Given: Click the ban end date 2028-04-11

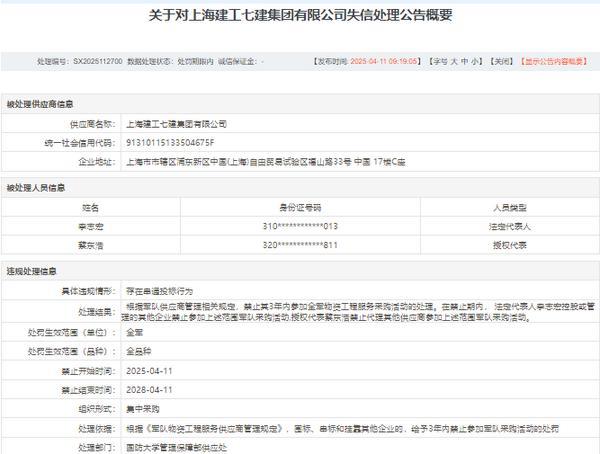Looking at the screenshot, I should [x=149, y=390].
